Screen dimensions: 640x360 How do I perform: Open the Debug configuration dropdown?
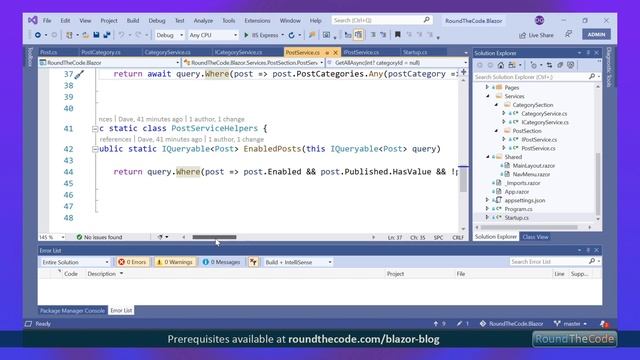(169, 35)
